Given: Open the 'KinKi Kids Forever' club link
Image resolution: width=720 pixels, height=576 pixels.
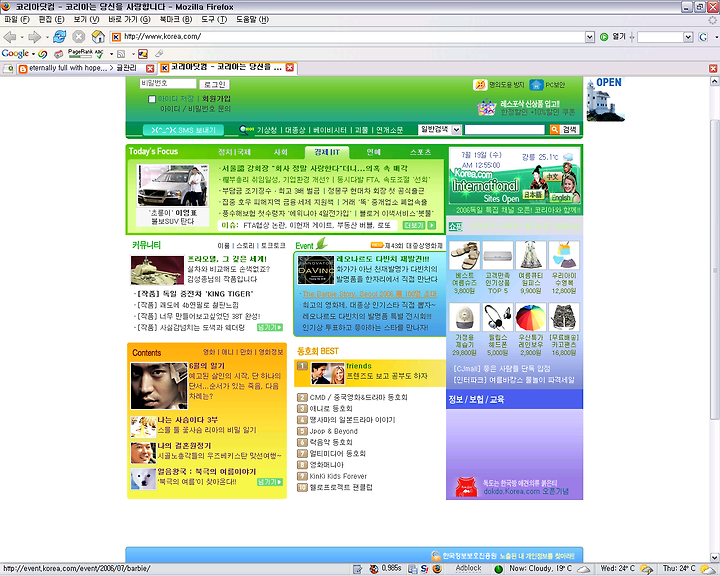Looking at the screenshot, I should (338, 476).
